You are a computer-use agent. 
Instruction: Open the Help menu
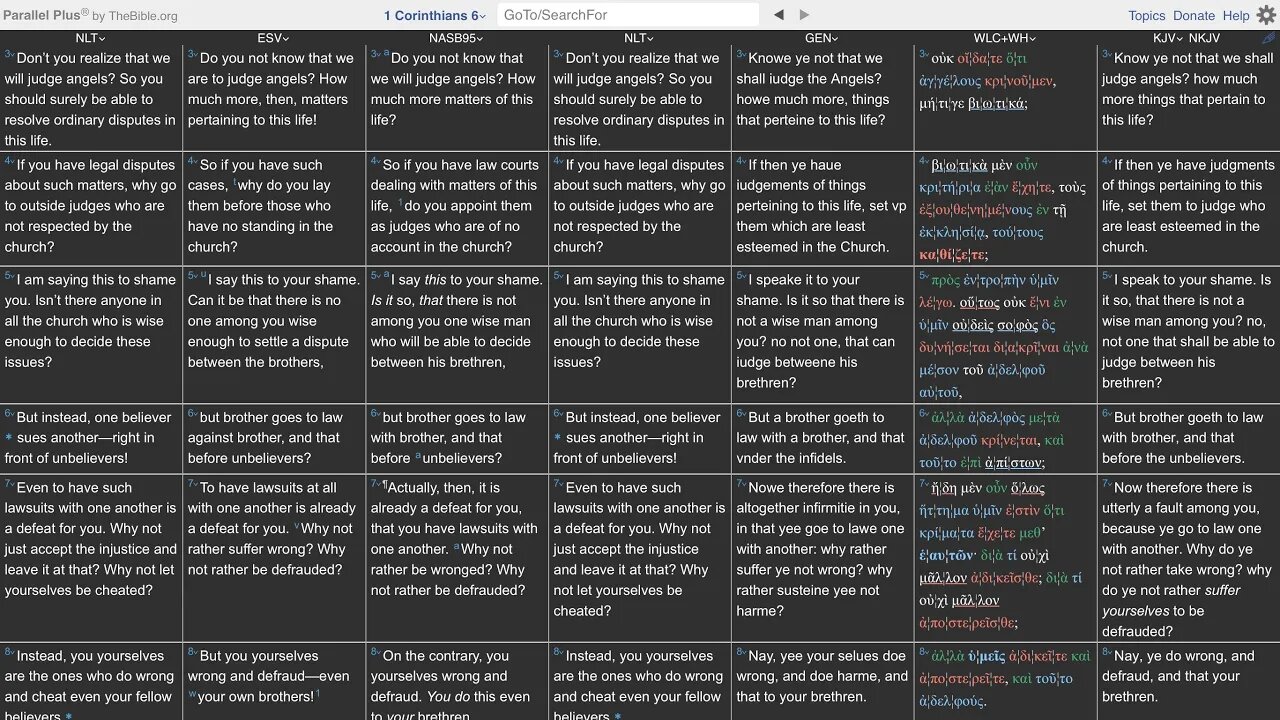click(1236, 15)
